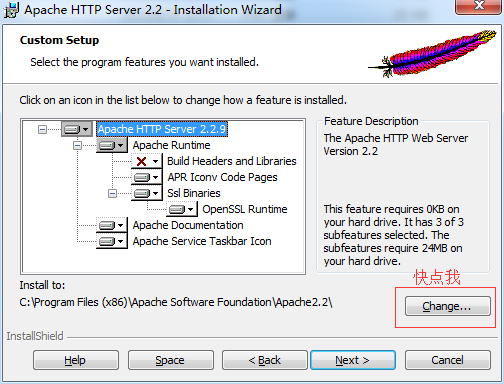This screenshot has height=384, width=504.
Task: Collapse the Apache Runtime tree node
Action: [x=77, y=145]
